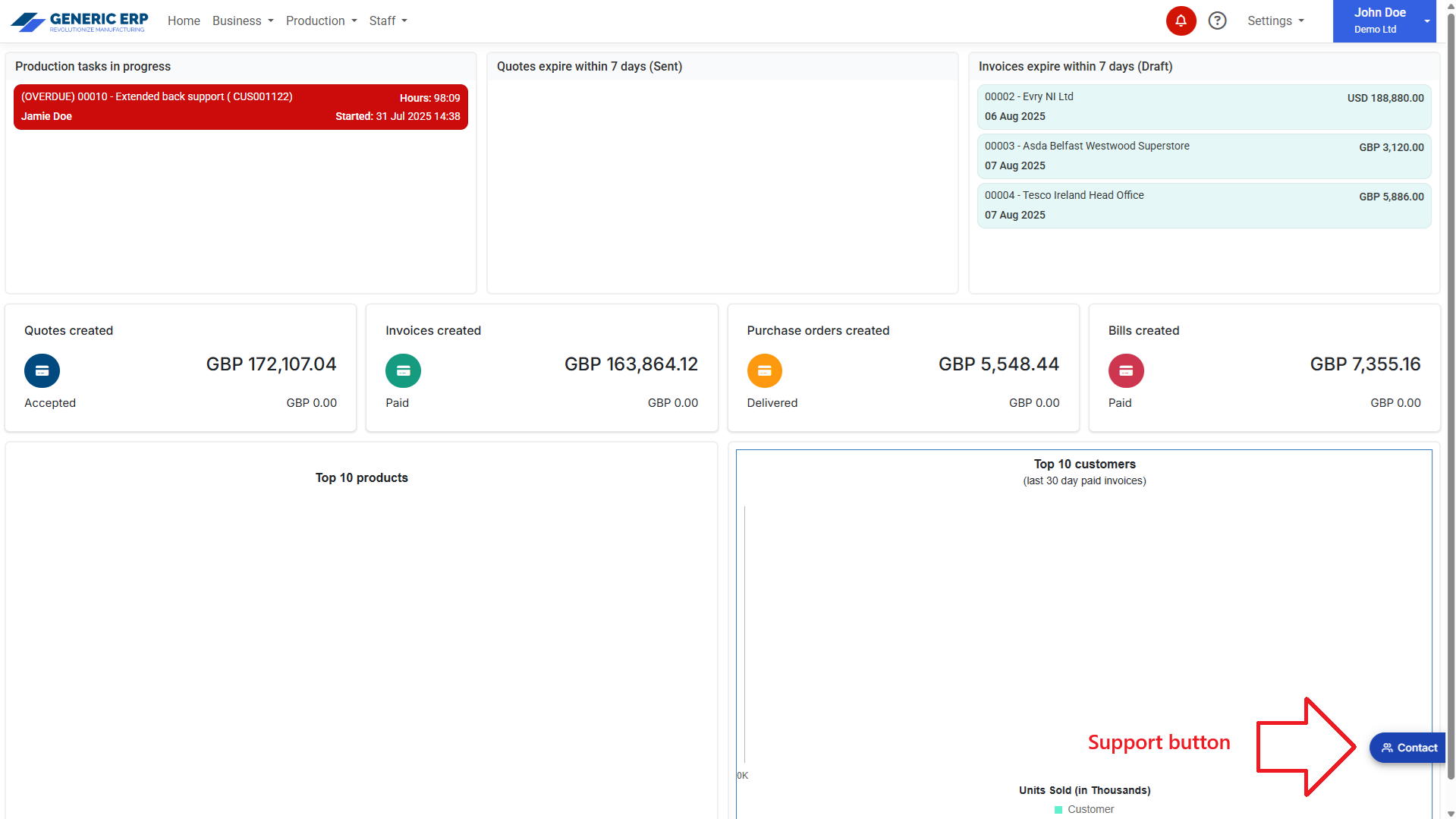Screen dimensions: 1456x819
Task: Go to the Home menu item
Action: point(184,21)
